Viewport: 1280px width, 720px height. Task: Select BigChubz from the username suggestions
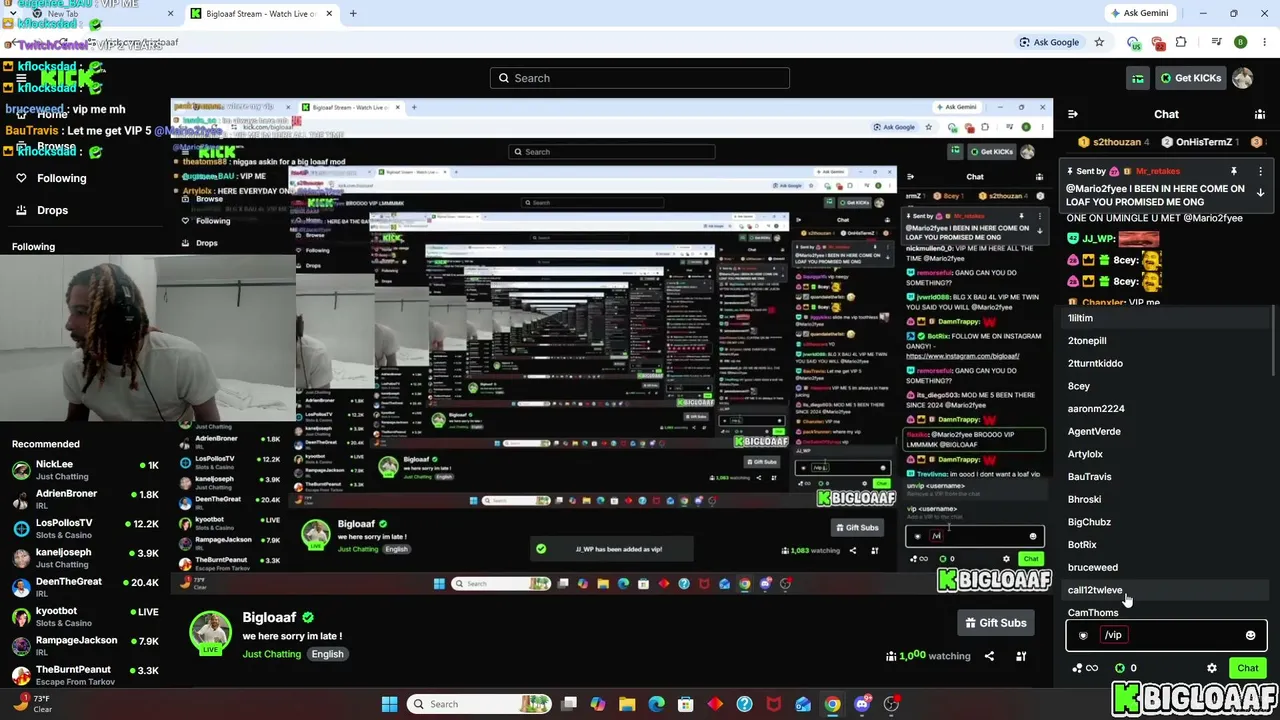1166,522
